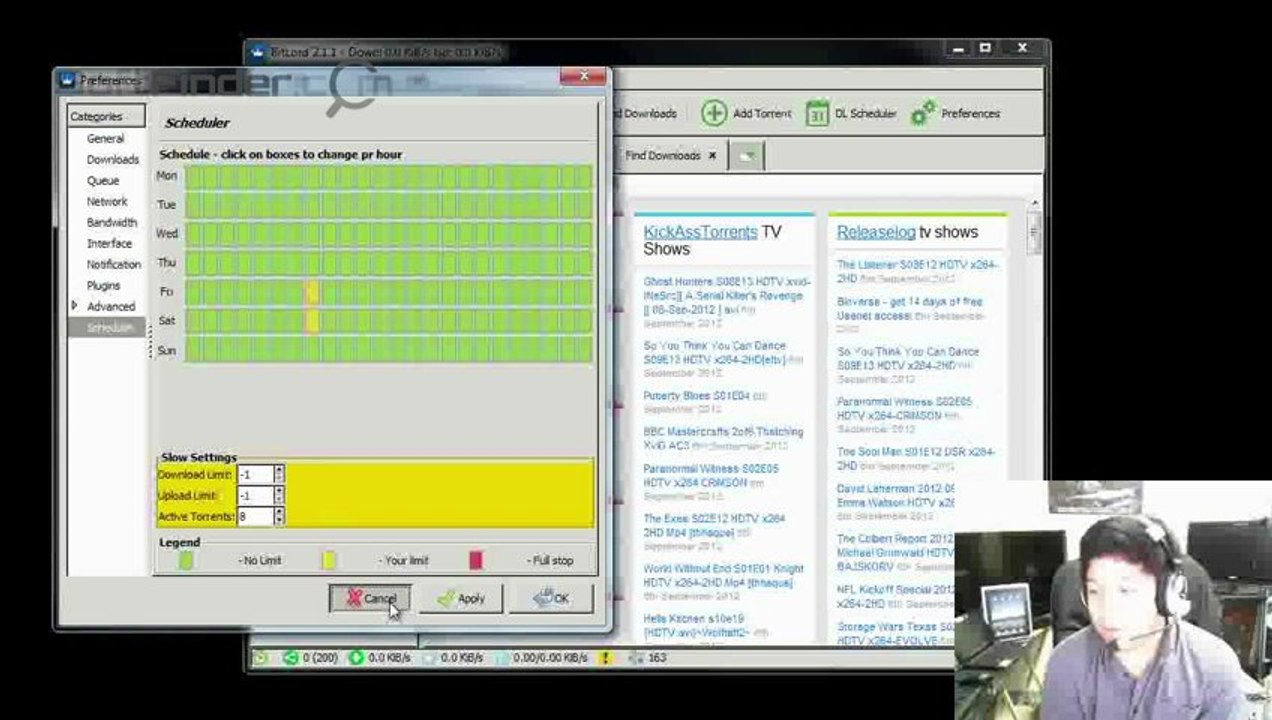1272x720 pixels.
Task: Click OK button in Preferences
Action: point(551,598)
